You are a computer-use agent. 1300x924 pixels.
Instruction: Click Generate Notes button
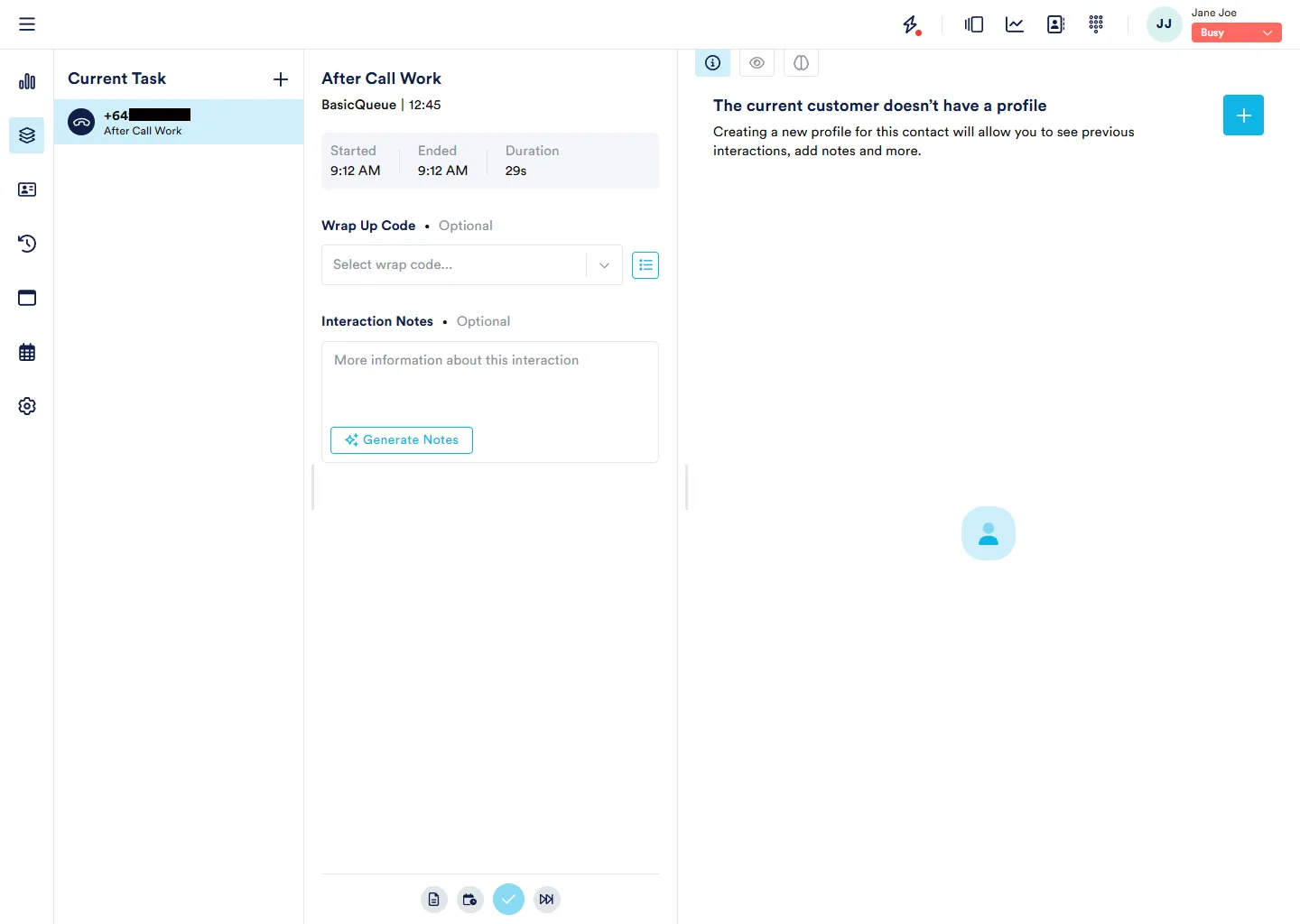[401, 439]
